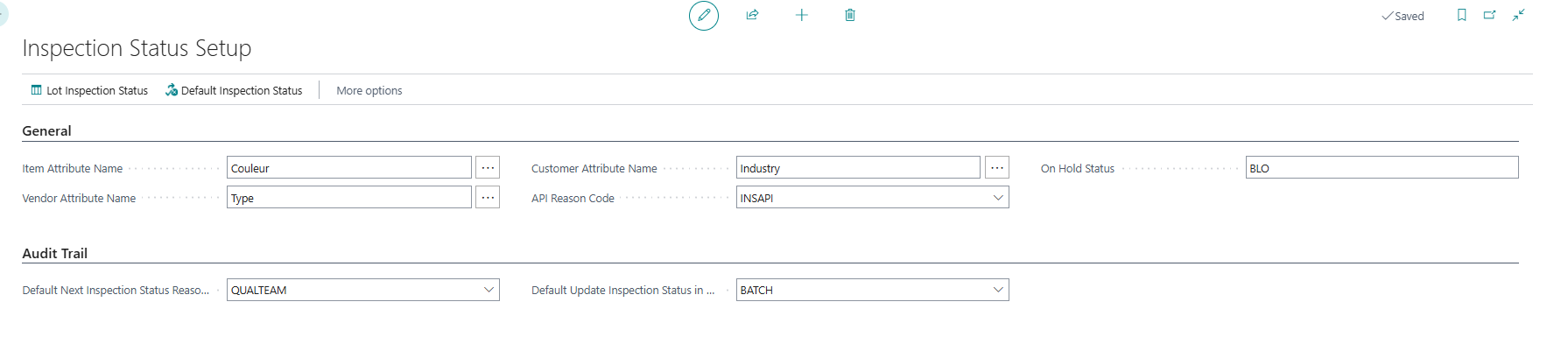The image size is (1568, 351).
Task: Click the share icon in the top toolbar
Action: click(752, 16)
